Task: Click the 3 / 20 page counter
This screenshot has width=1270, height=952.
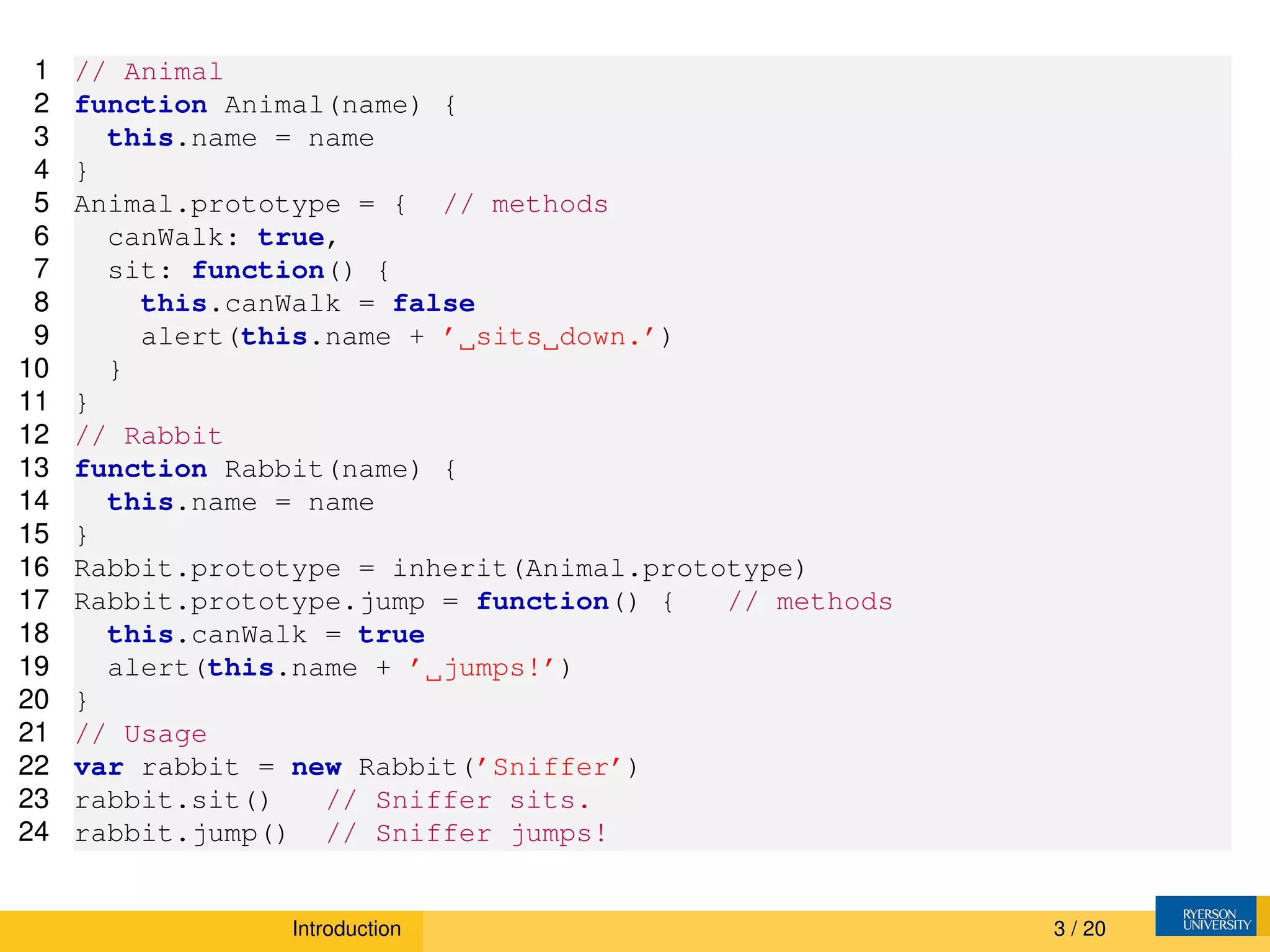Action: coord(1079,928)
